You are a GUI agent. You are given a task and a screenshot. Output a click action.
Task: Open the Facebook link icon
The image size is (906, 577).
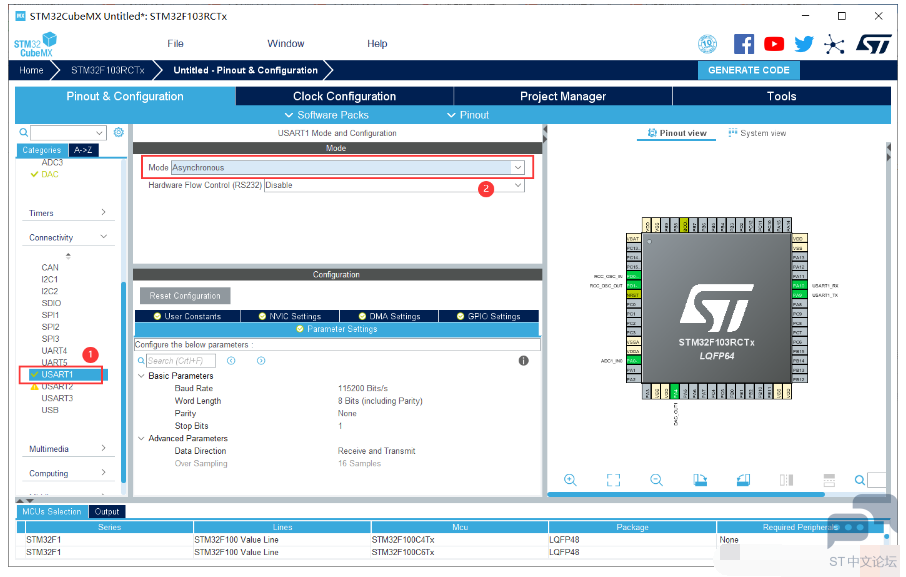744,44
